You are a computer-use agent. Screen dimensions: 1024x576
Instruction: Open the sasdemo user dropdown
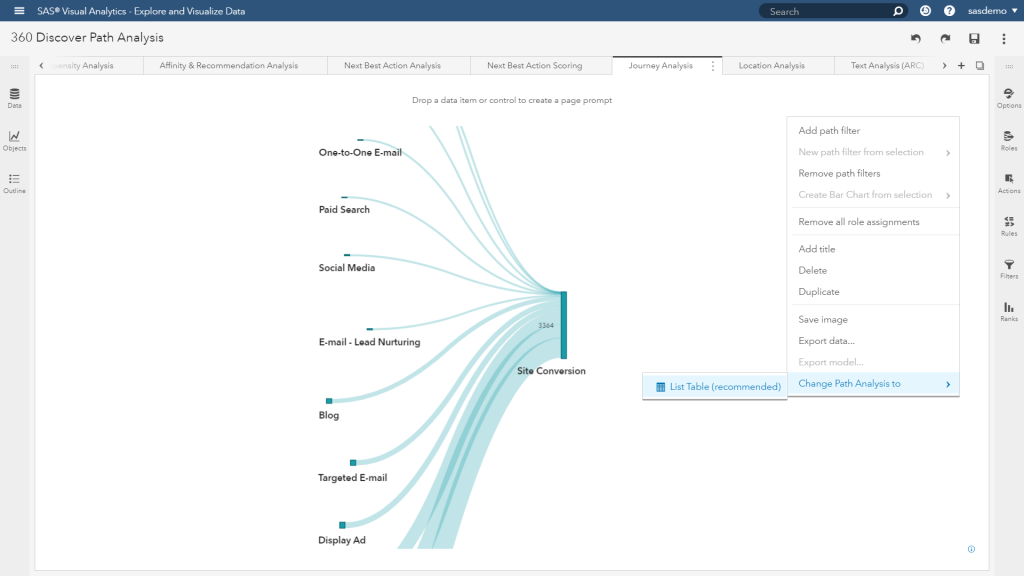tap(993, 11)
